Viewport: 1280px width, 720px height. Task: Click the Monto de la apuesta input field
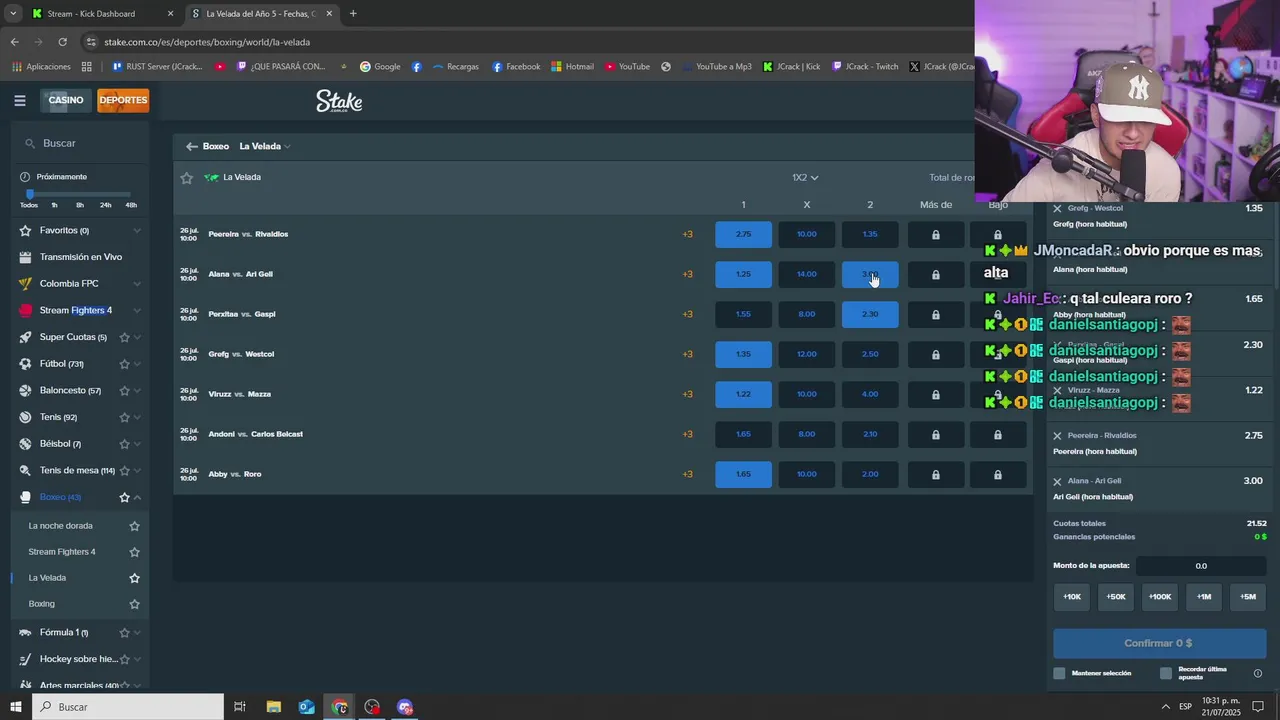[1201, 566]
